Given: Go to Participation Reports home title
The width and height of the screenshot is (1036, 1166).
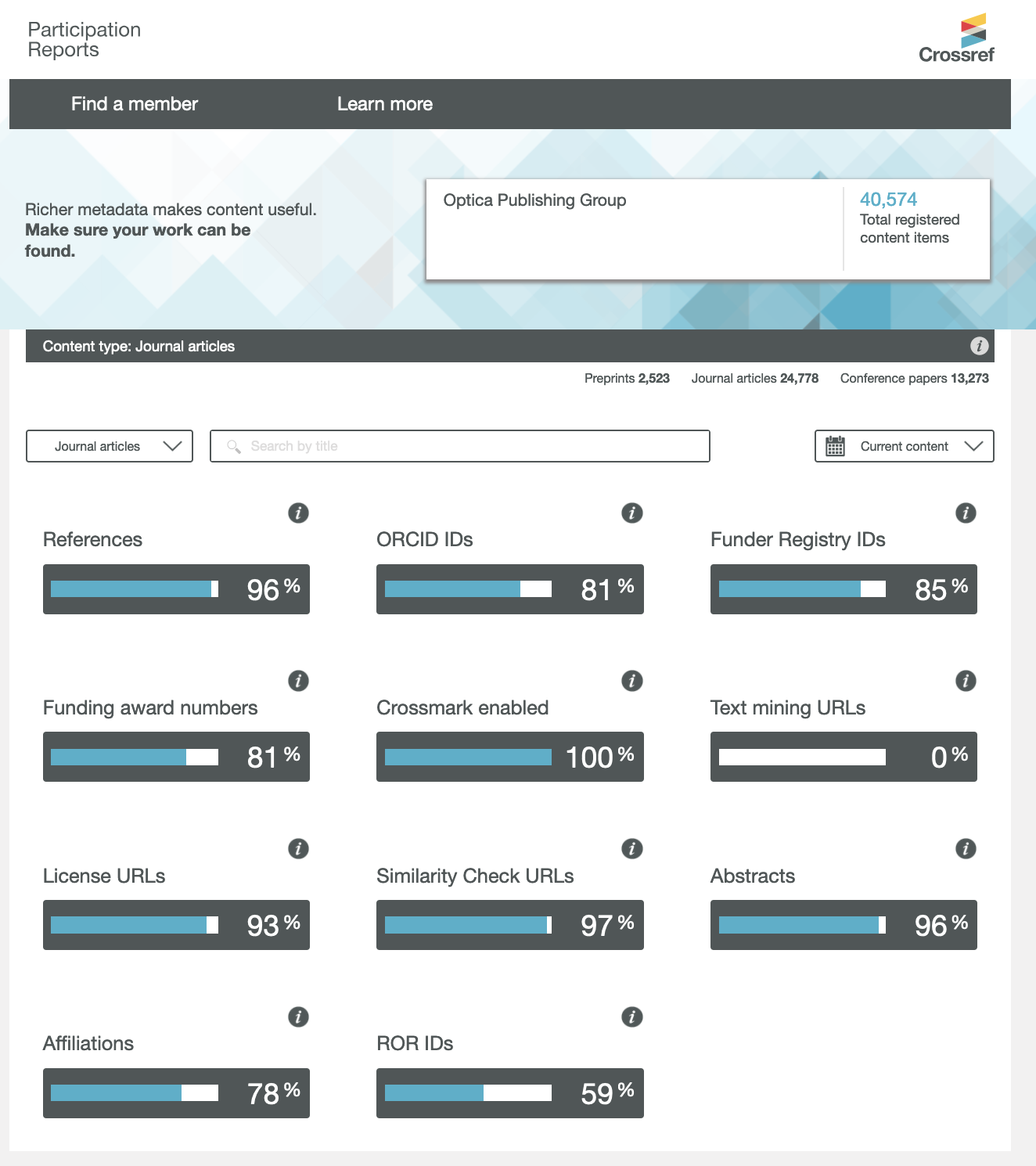Looking at the screenshot, I should (85, 39).
